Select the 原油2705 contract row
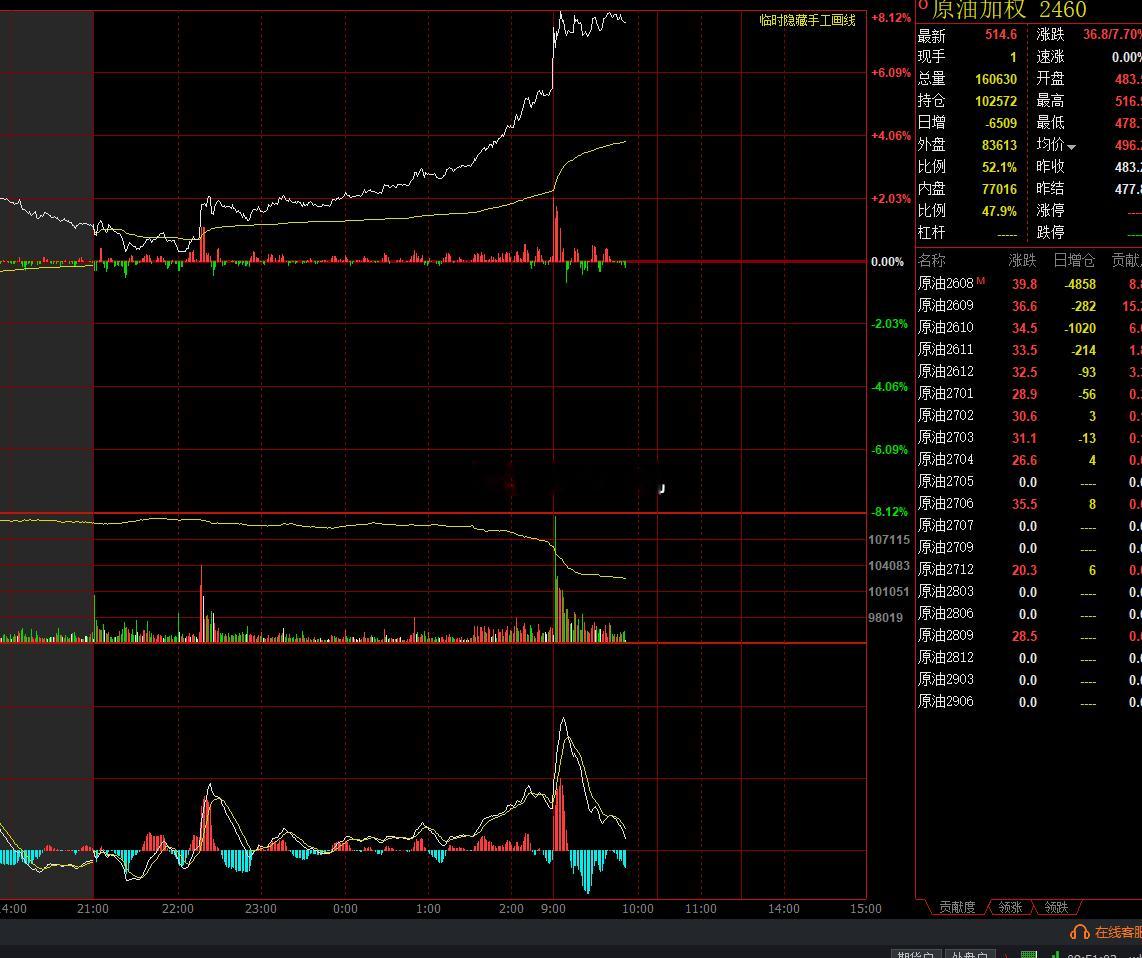Viewport: 1142px width, 958px height. pos(1028,482)
